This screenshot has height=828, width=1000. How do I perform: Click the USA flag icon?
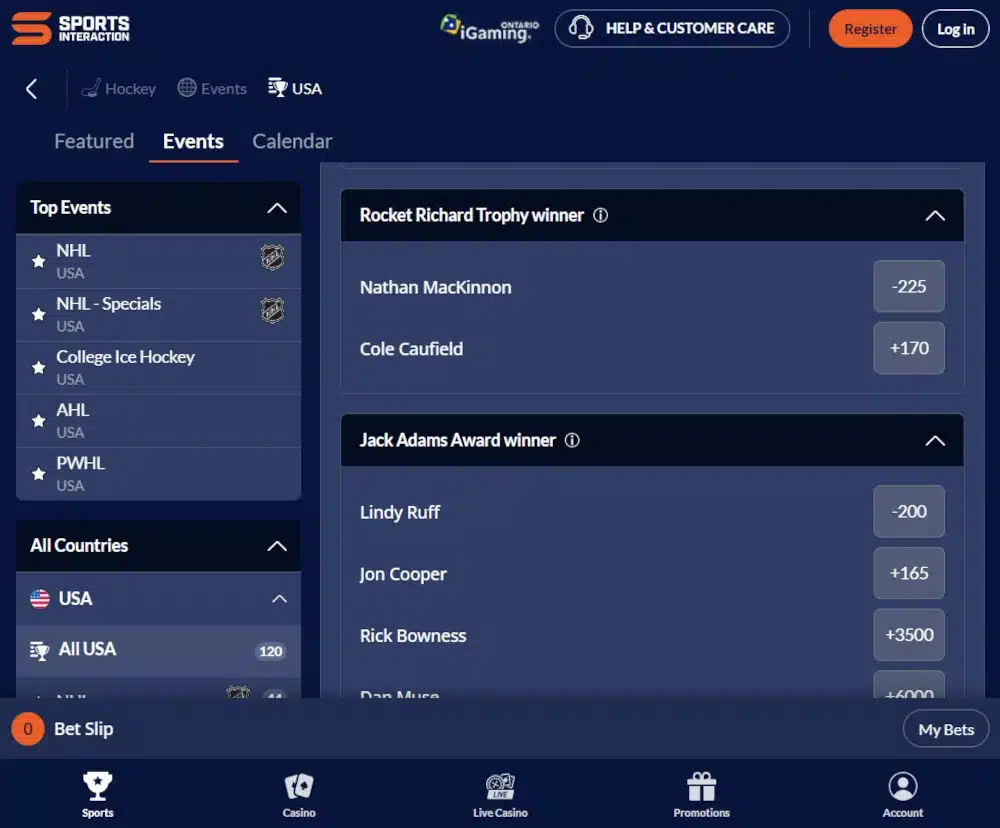40,599
